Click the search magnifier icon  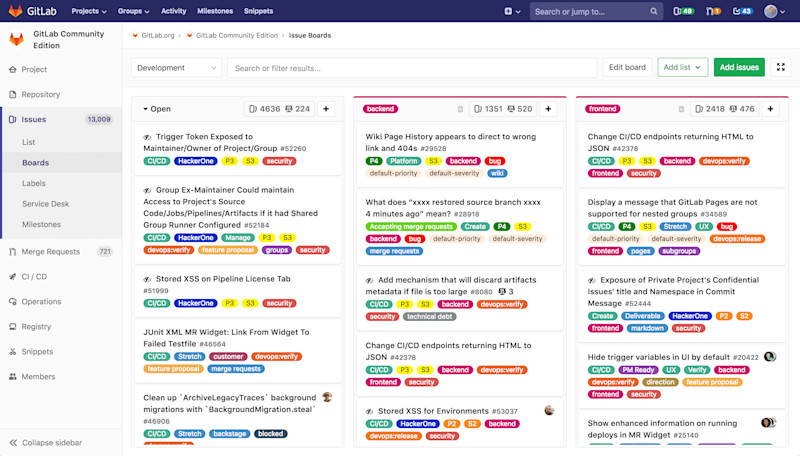[x=654, y=11]
